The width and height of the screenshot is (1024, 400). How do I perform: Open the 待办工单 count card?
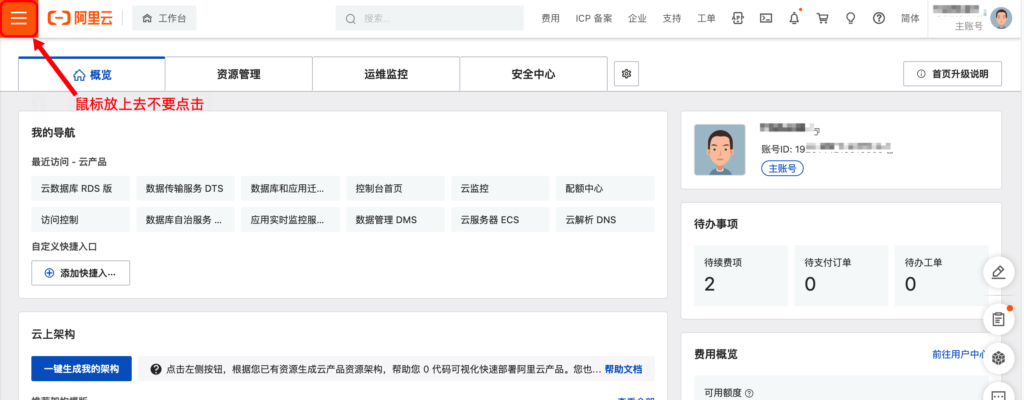pyautogui.click(x=942, y=275)
